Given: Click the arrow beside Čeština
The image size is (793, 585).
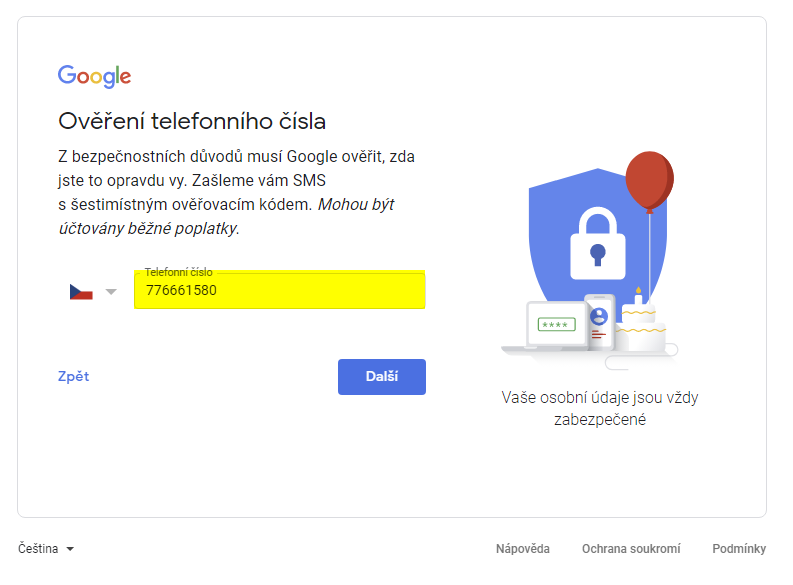Looking at the screenshot, I should (70, 549).
